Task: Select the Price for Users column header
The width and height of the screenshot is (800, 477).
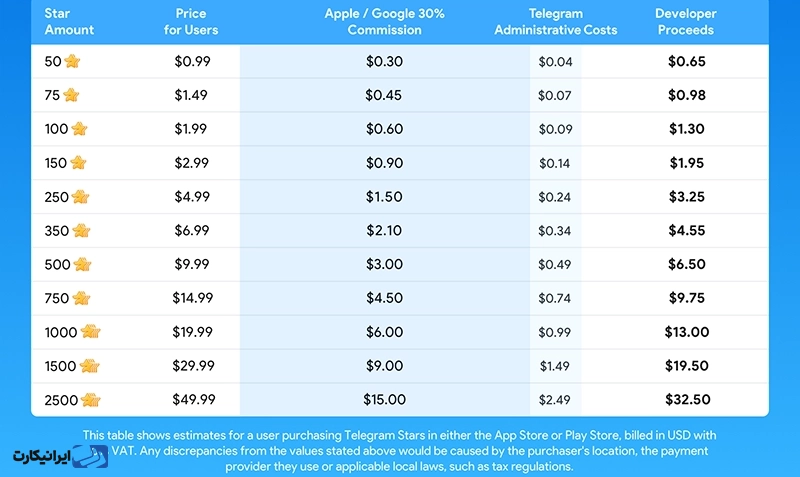Action: click(191, 22)
